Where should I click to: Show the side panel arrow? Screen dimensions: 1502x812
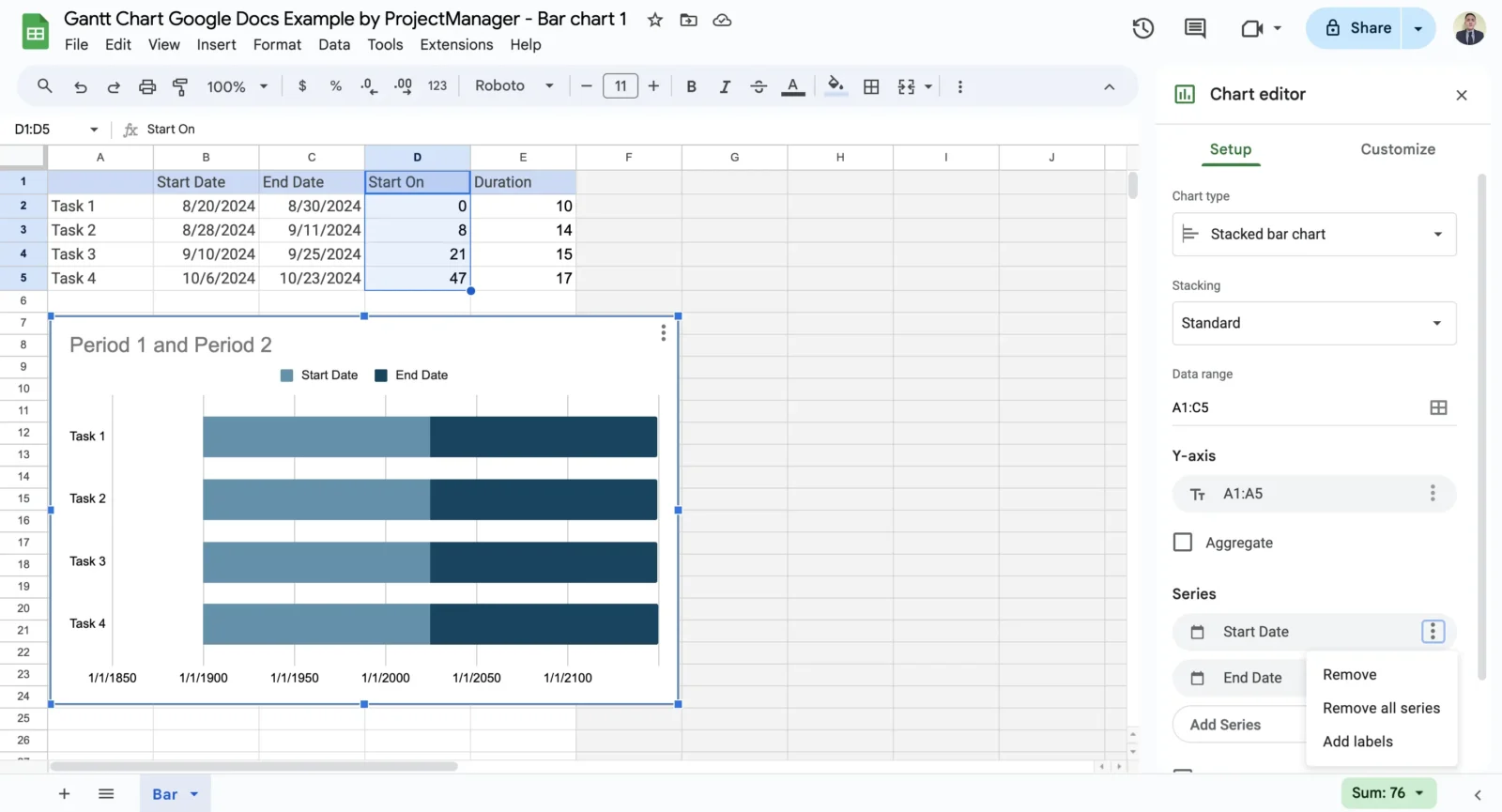(1478, 795)
